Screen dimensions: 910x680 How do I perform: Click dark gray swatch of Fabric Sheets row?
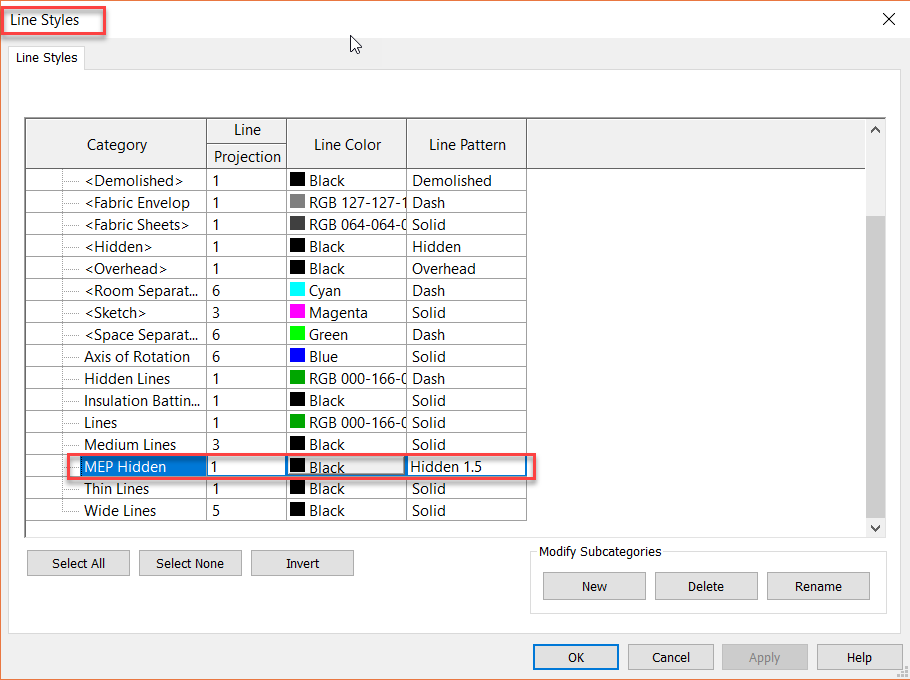[297, 223]
